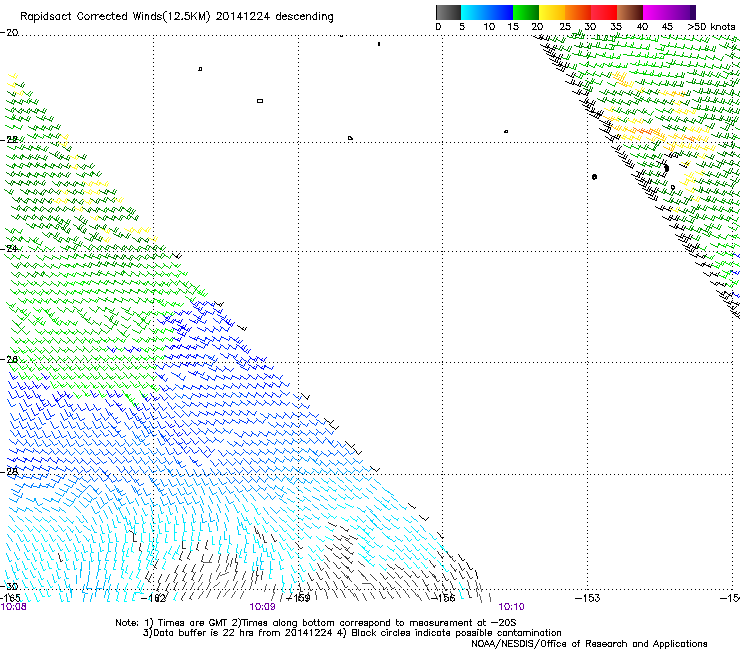Click the 10:08 time label
This screenshot has width=740, height=650.
pyautogui.click(x=14, y=607)
